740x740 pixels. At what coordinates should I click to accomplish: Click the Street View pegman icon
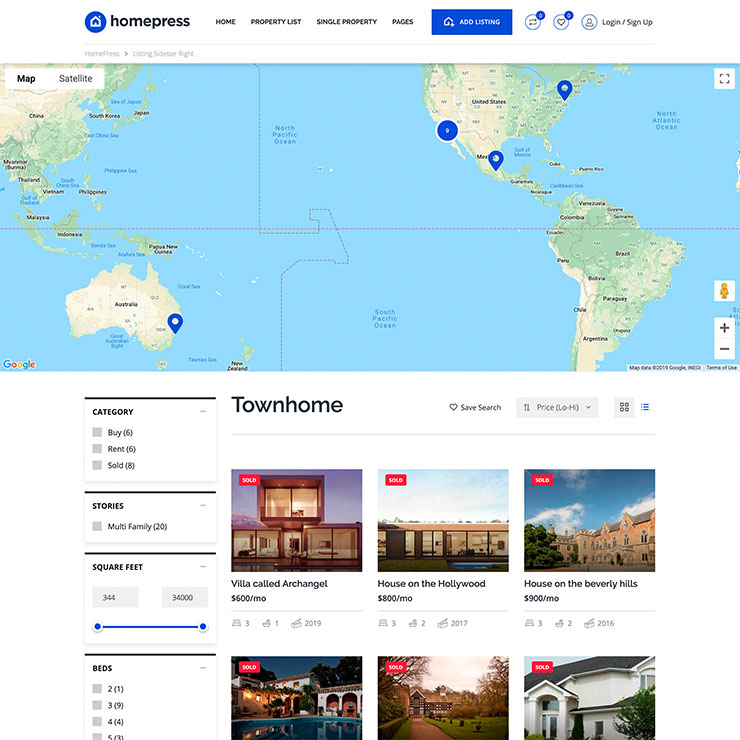[724, 291]
